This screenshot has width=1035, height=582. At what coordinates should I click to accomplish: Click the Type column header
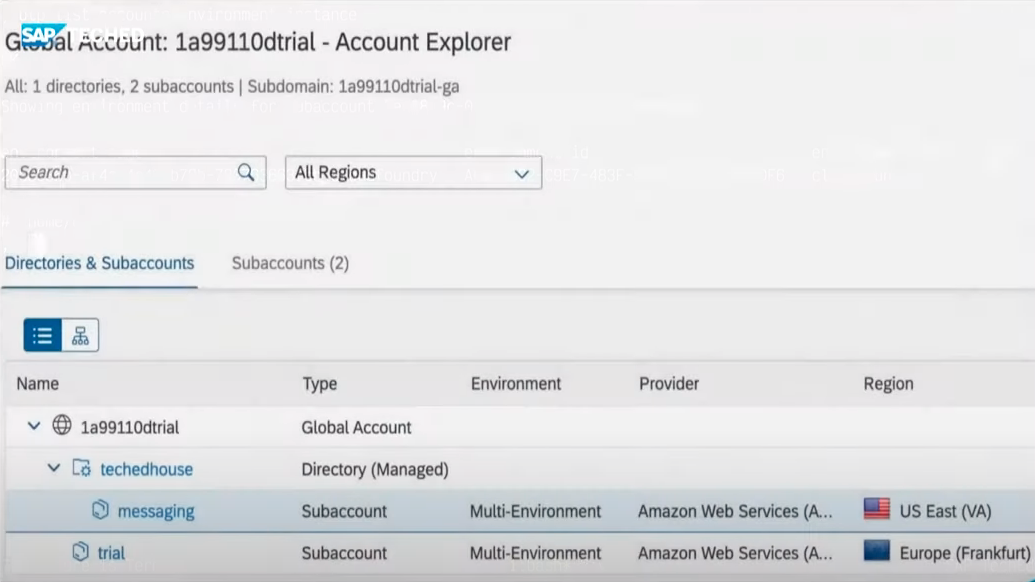320,384
